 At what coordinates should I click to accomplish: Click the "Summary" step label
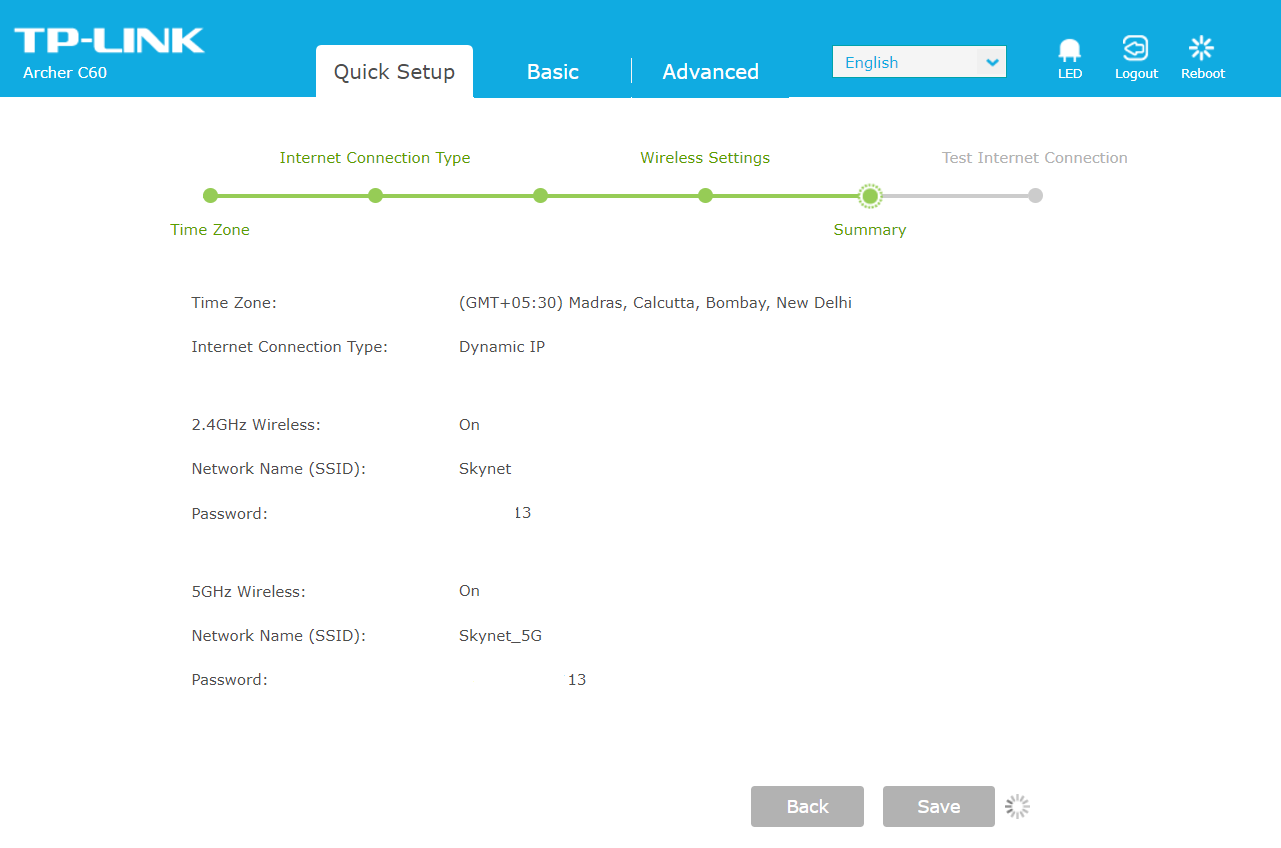[x=870, y=230]
